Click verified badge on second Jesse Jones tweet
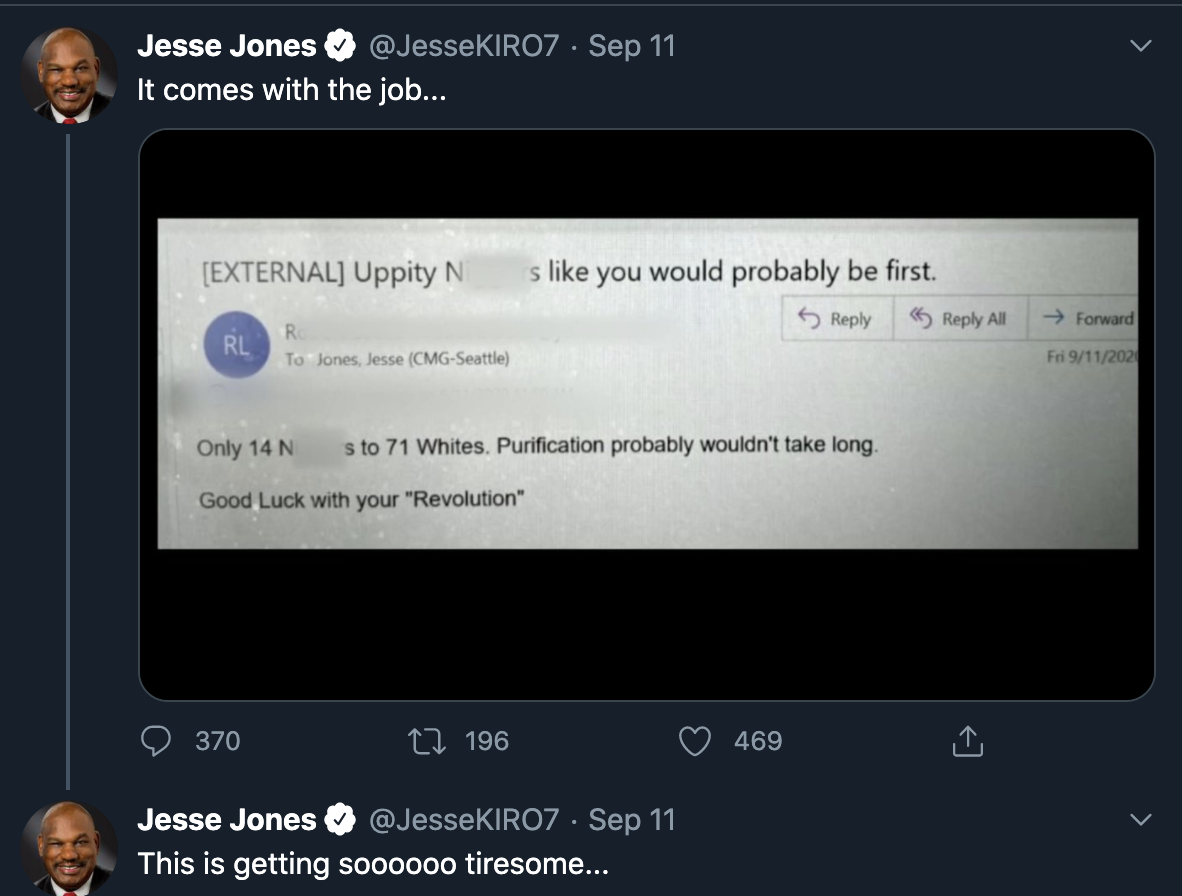This screenshot has height=896, width=1182. click(x=340, y=820)
